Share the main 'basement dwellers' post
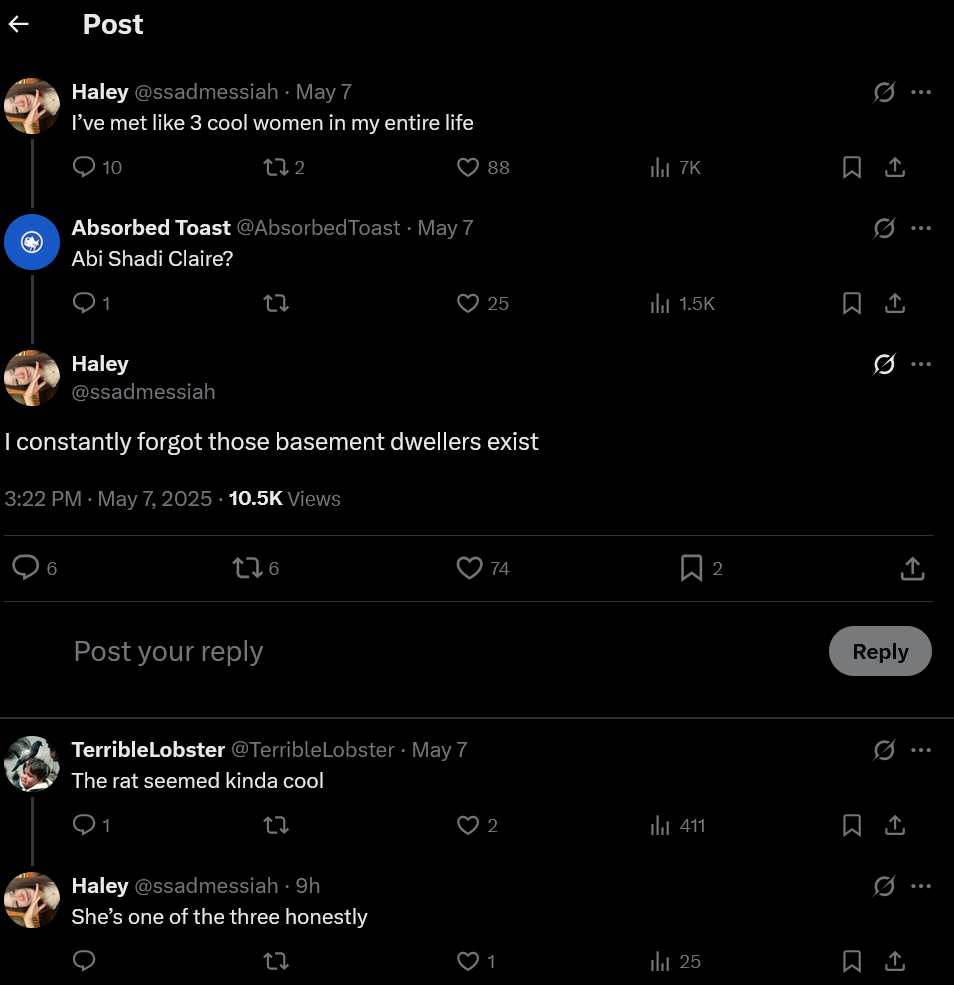 coord(912,569)
